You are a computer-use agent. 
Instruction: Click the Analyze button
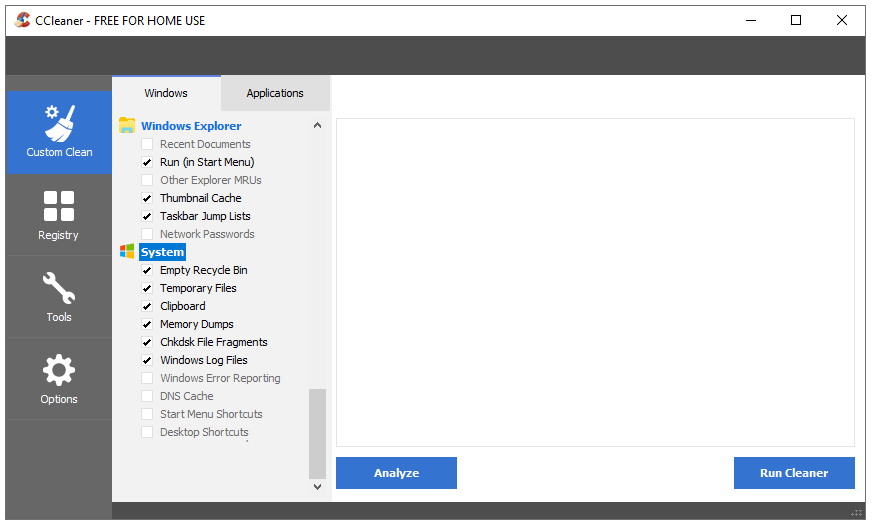point(396,473)
